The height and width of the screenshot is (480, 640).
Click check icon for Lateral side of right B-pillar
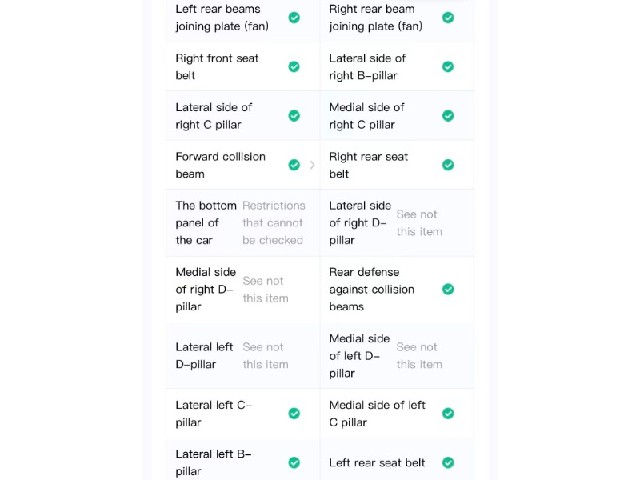click(x=448, y=67)
